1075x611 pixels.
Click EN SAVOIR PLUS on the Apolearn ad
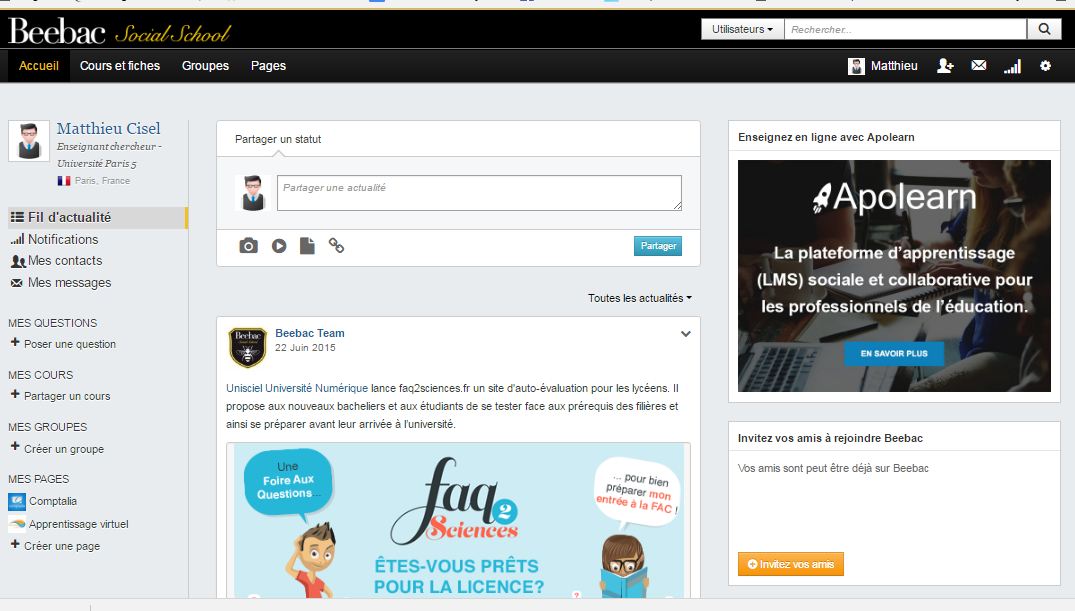click(894, 353)
